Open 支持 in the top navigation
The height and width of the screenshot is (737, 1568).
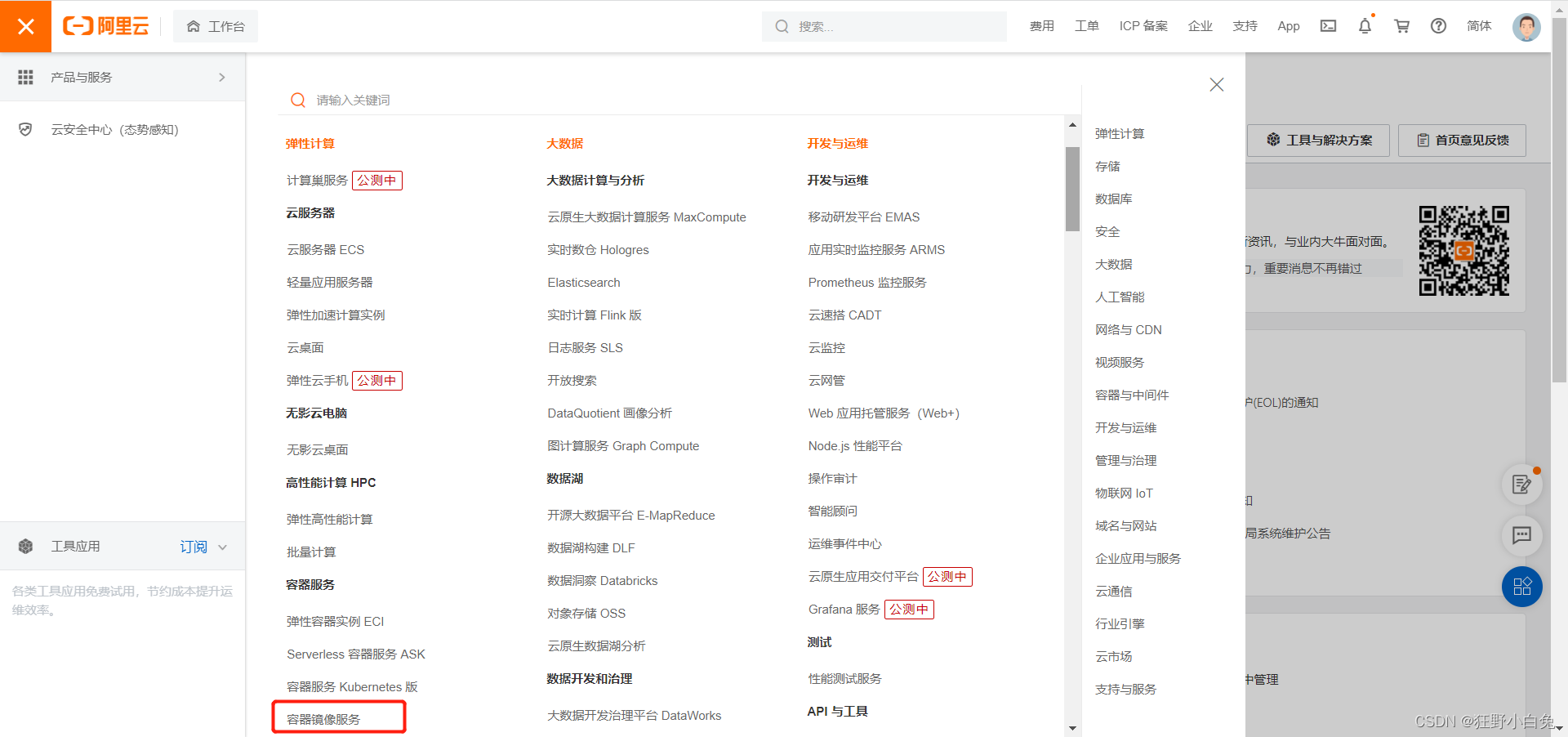pyautogui.click(x=1245, y=26)
